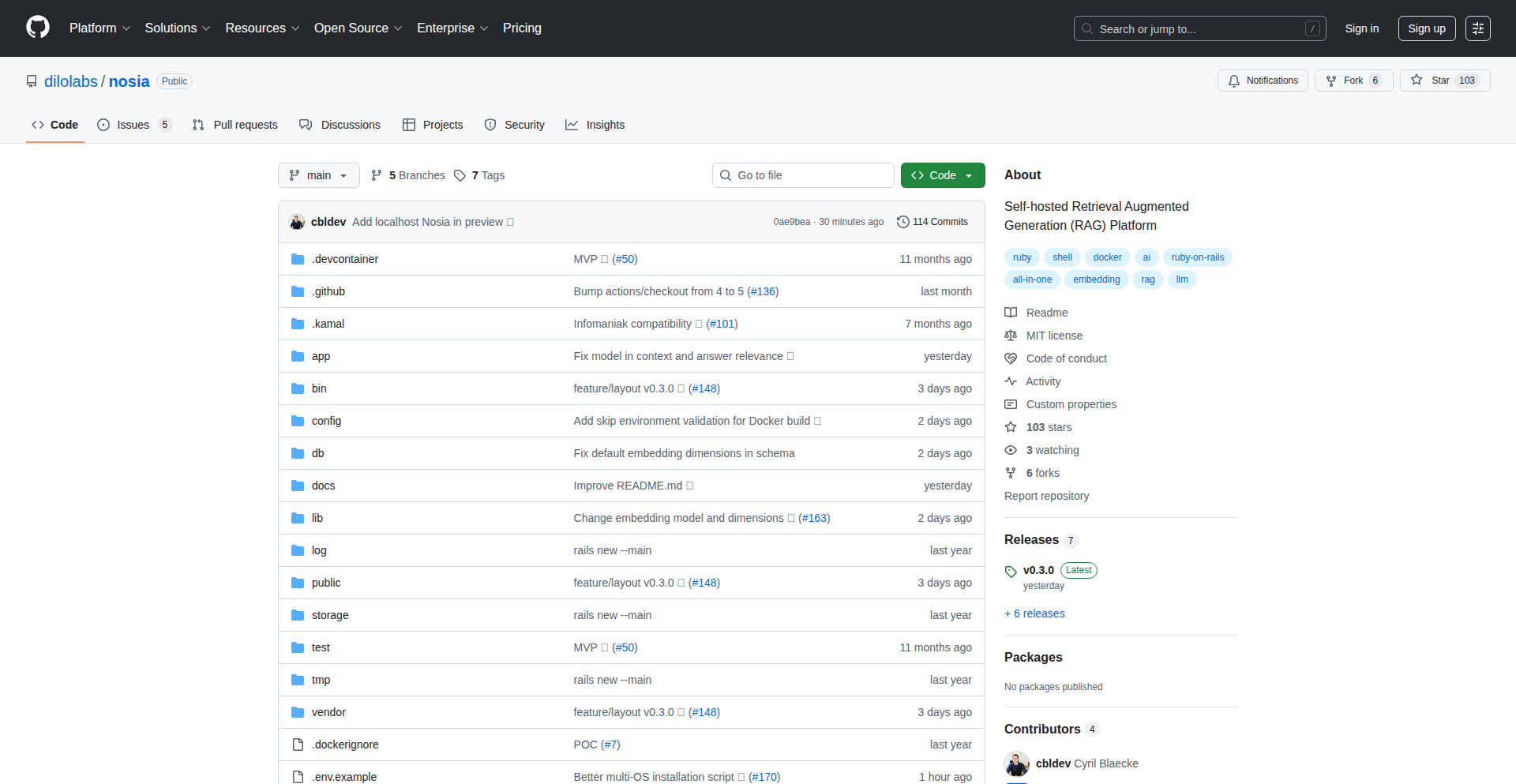Image resolution: width=1516 pixels, height=784 pixels.
Task: Click the GitHub logo icon
Action: (x=37, y=28)
